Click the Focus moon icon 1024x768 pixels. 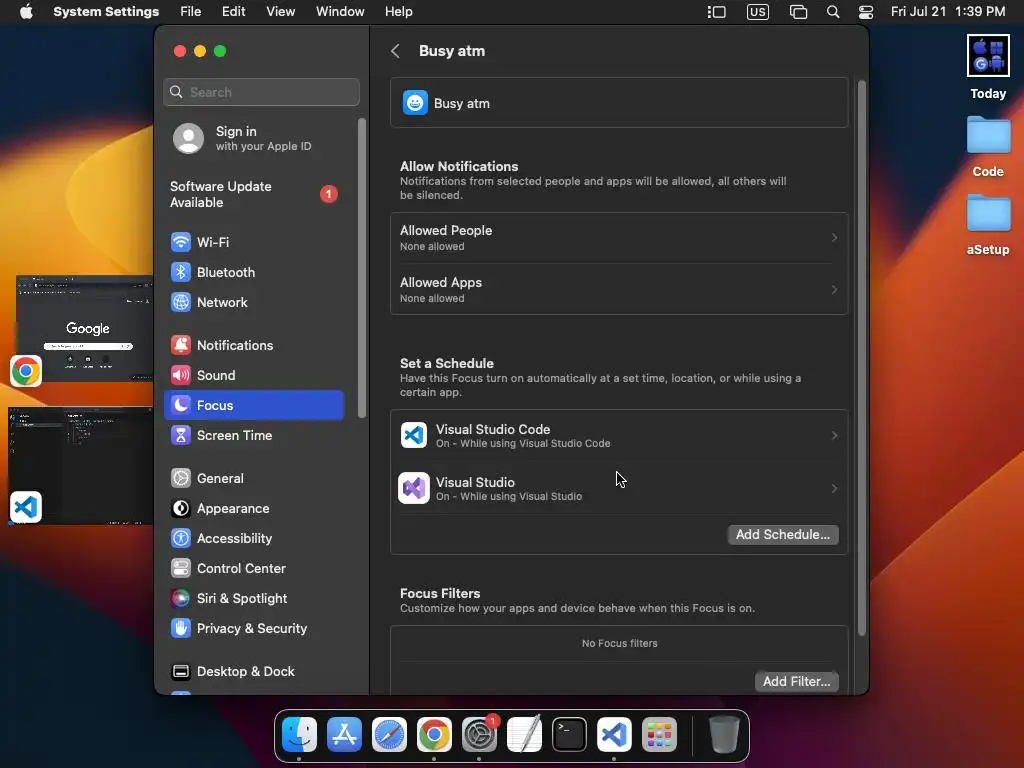pos(181,406)
